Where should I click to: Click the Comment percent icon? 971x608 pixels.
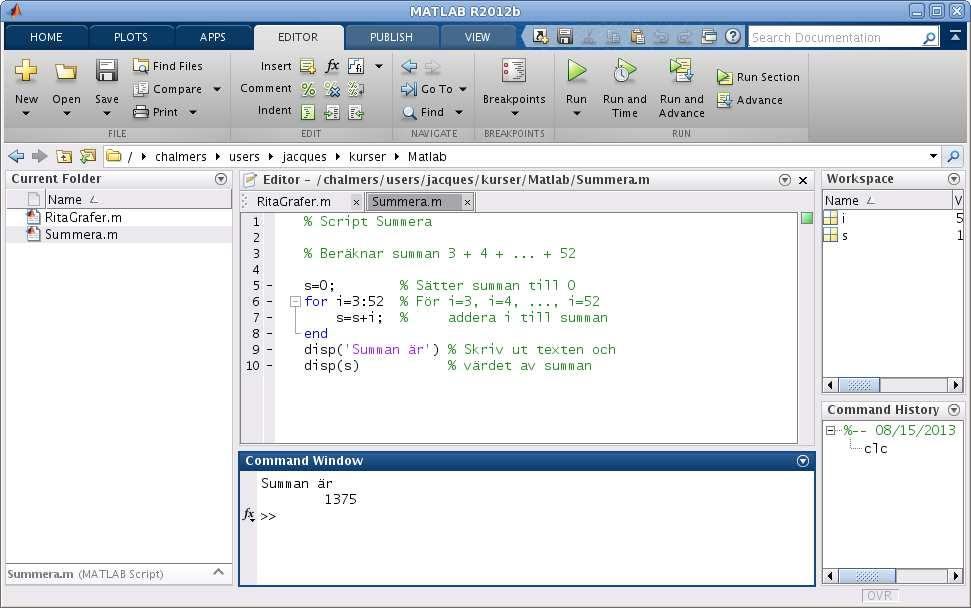click(x=308, y=89)
